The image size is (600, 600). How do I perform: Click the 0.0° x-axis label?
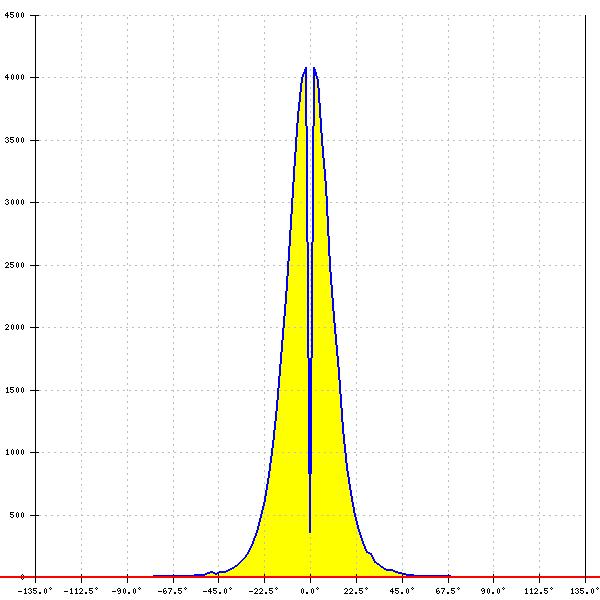[310, 591]
